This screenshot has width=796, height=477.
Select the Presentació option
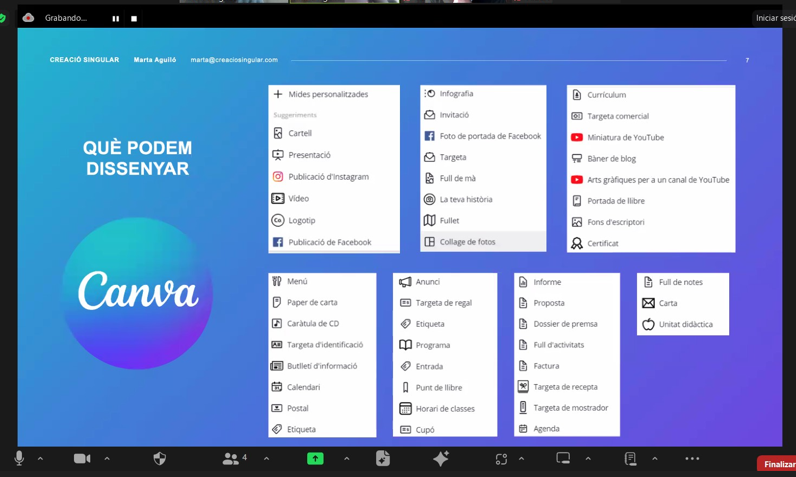pyautogui.click(x=302, y=155)
